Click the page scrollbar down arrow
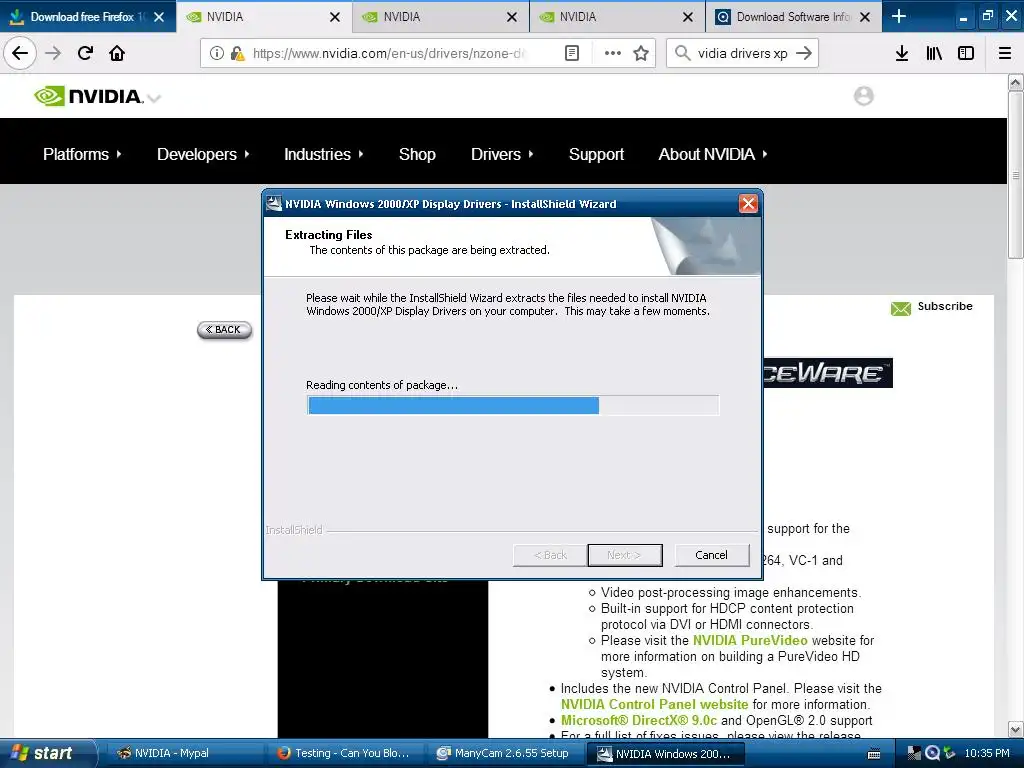 pyautogui.click(x=1015, y=729)
